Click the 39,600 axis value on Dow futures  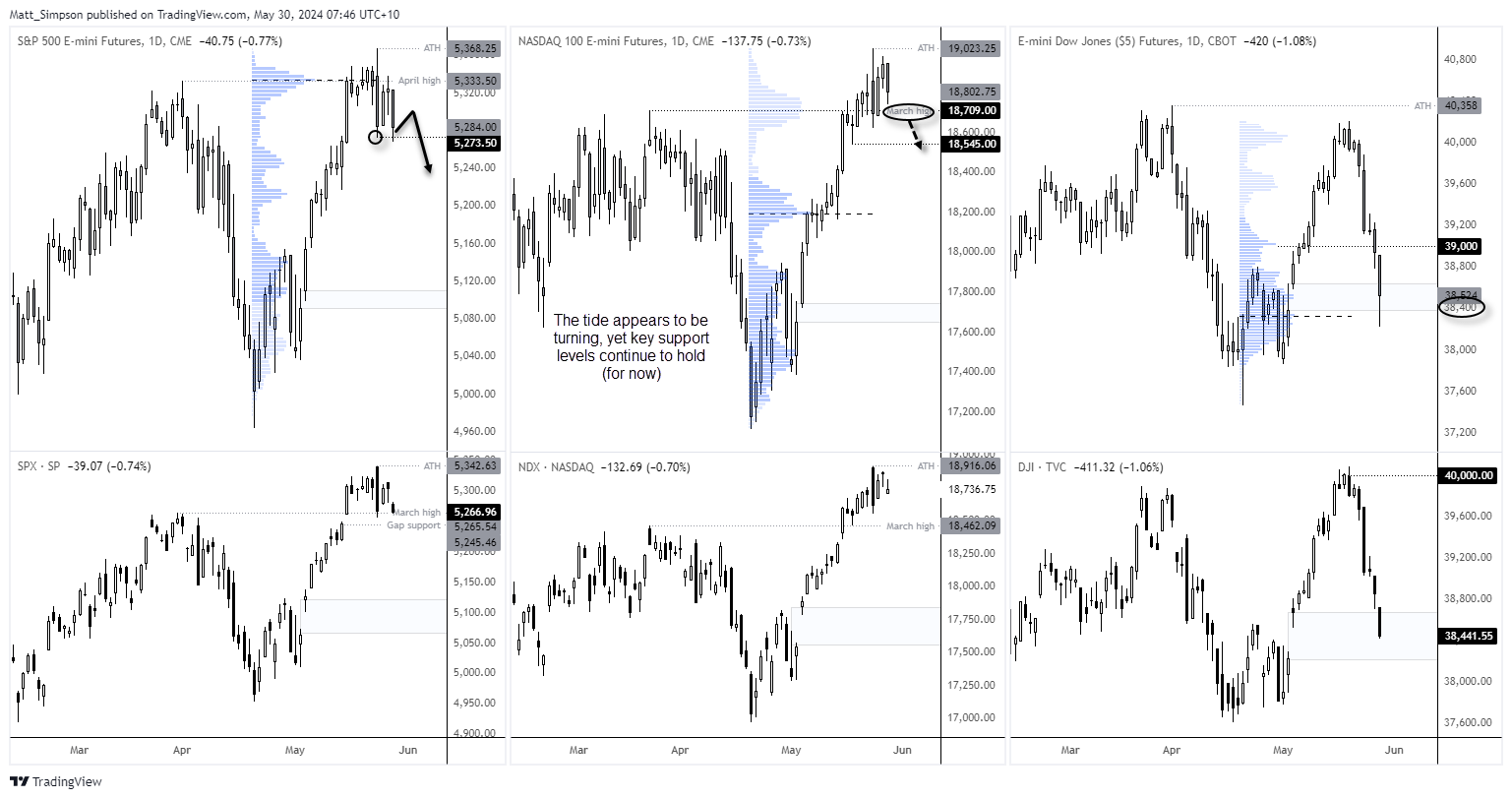point(1460,183)
